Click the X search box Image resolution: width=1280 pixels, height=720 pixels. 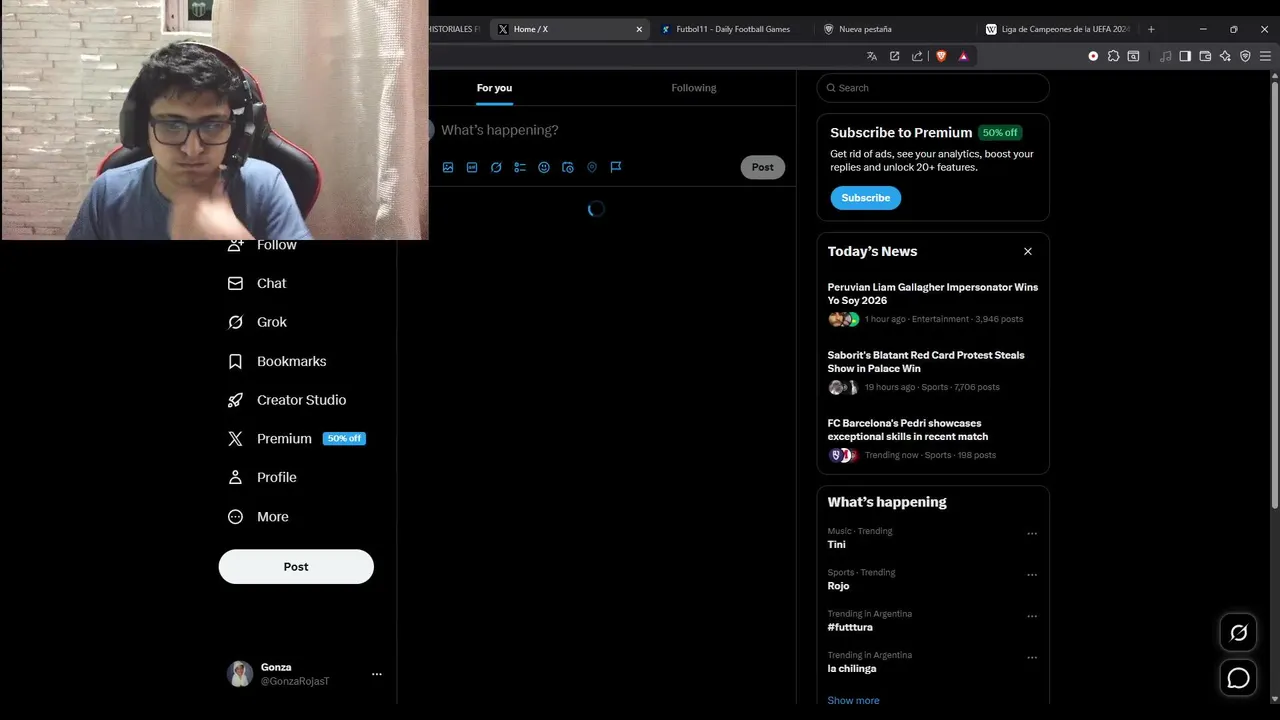click(933, 88)
